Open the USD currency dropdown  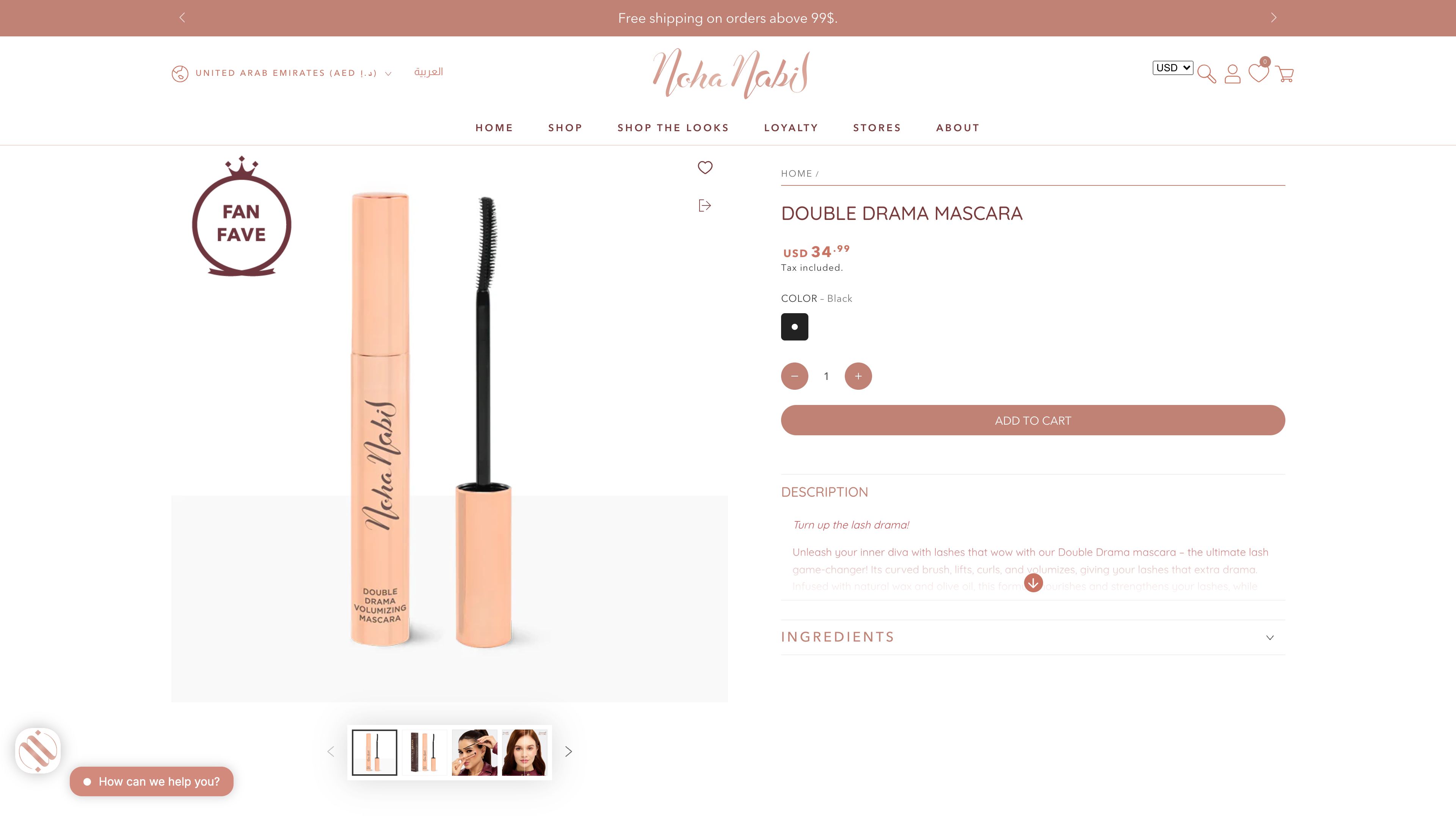coord(1173,68)
